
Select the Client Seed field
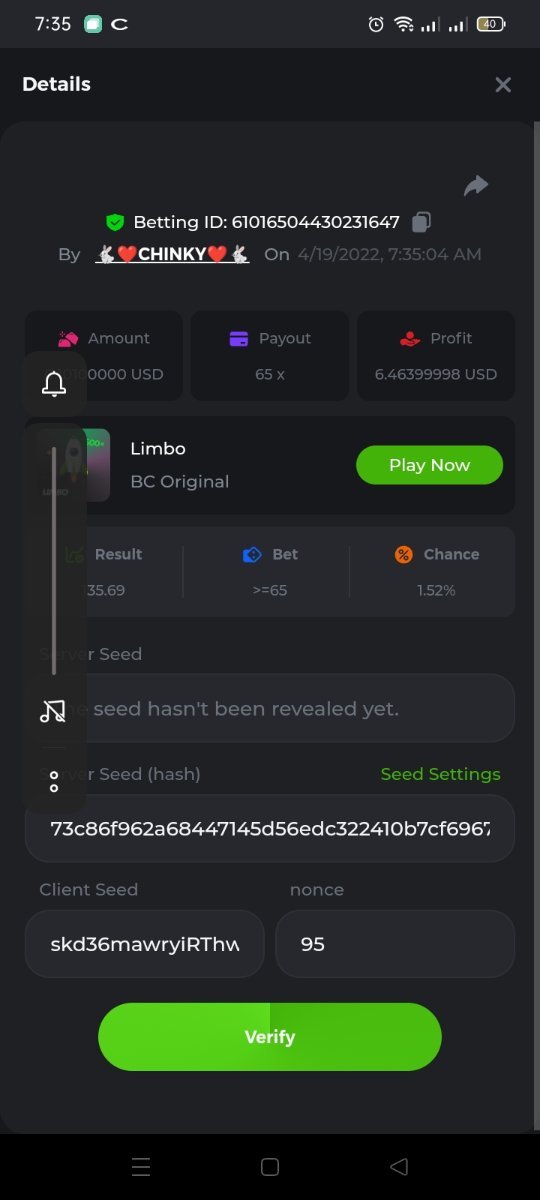click(145, 944)
